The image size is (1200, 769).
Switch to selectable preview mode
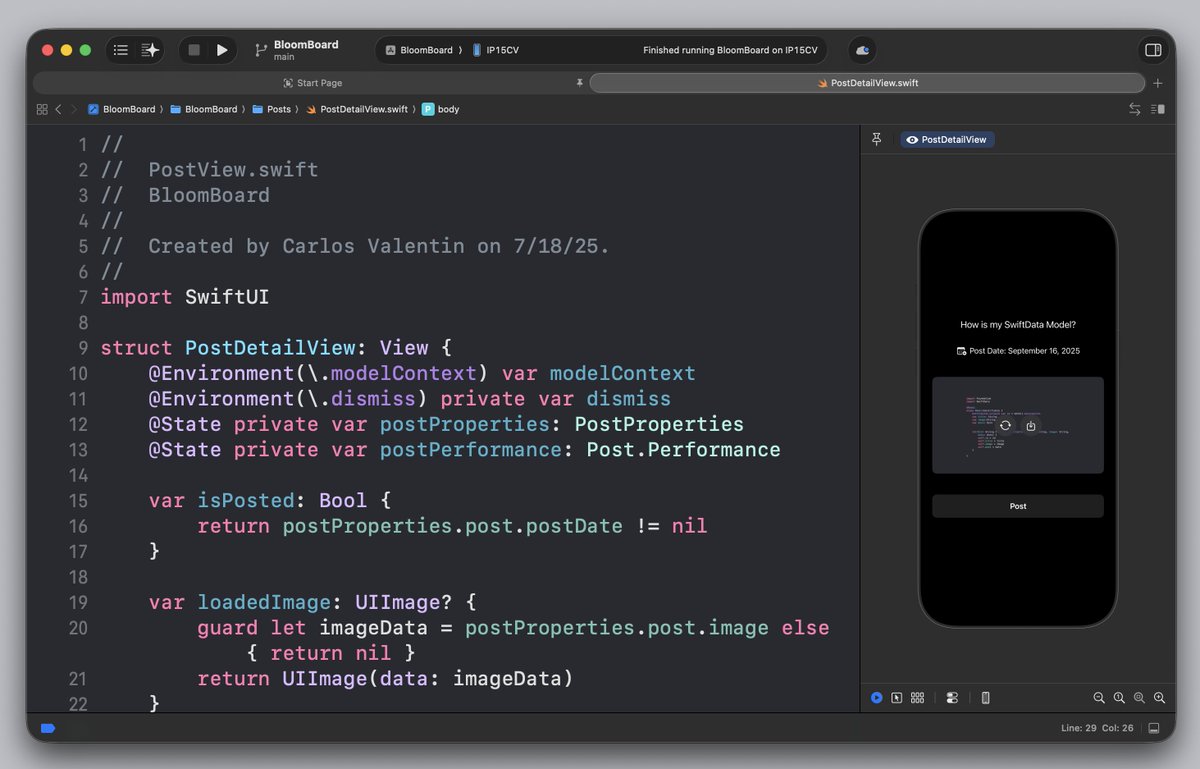(x=897, y=698)
